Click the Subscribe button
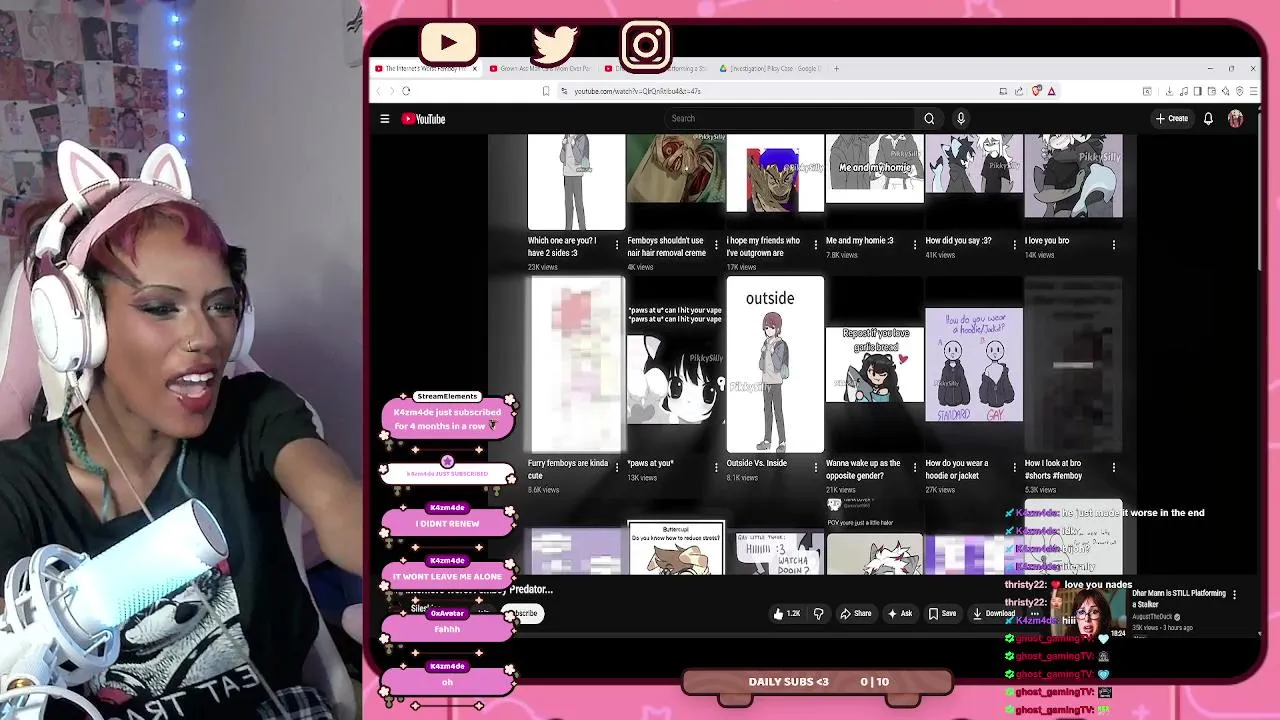 pos(524,614)
